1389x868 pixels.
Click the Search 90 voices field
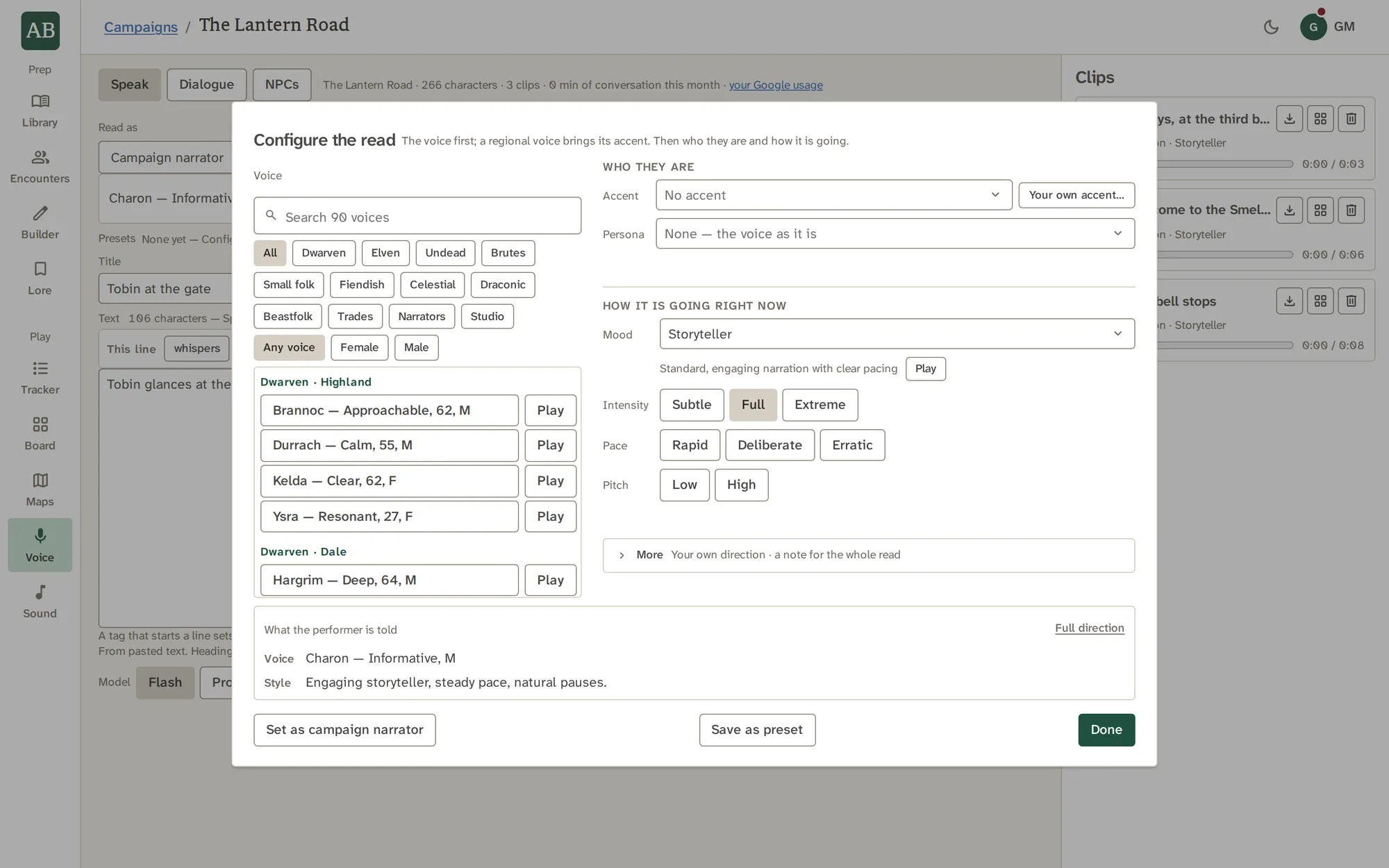click(417, 216)
